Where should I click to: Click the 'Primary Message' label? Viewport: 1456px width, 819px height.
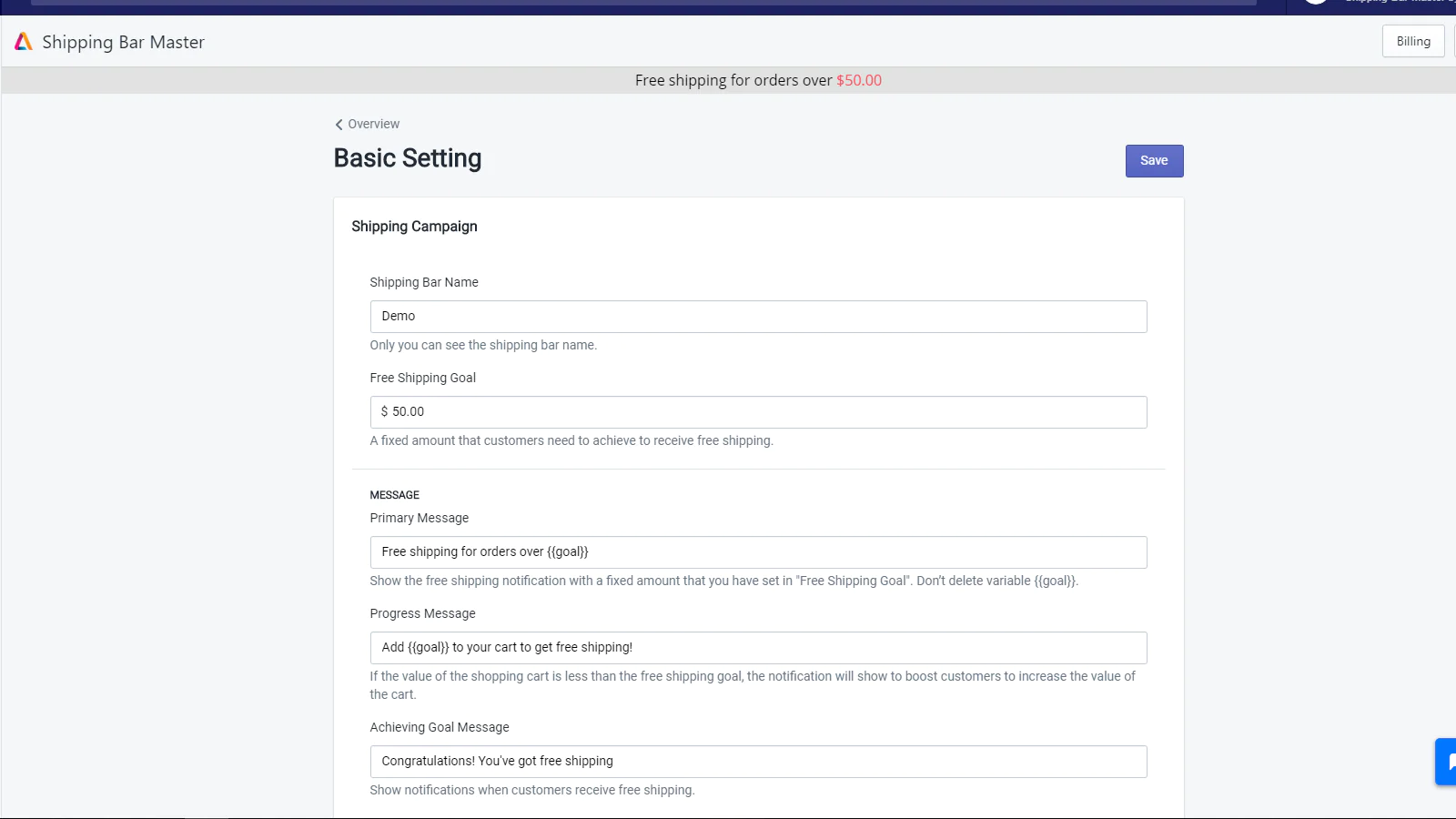click(x=419, y=518)
